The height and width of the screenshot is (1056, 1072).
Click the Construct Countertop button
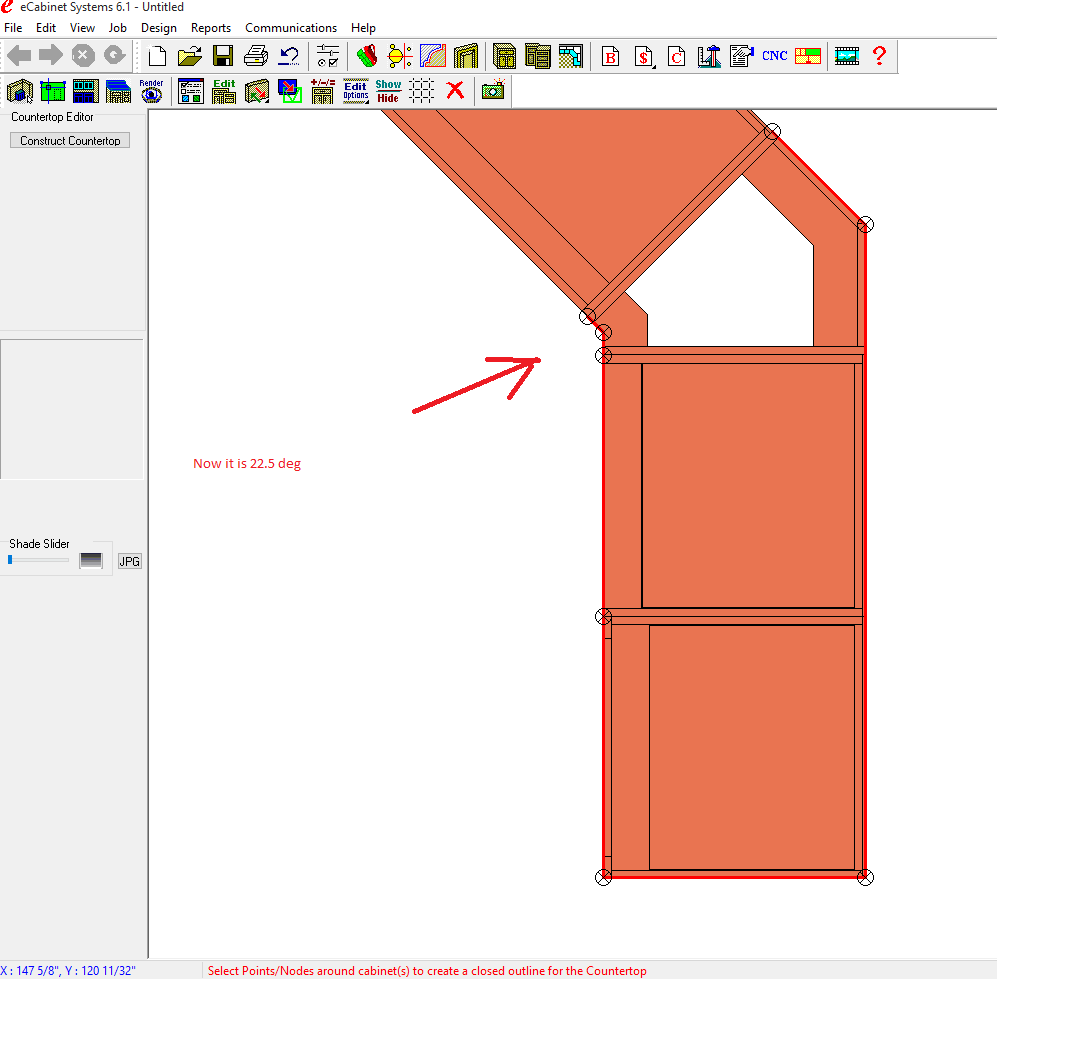[70, 141]
